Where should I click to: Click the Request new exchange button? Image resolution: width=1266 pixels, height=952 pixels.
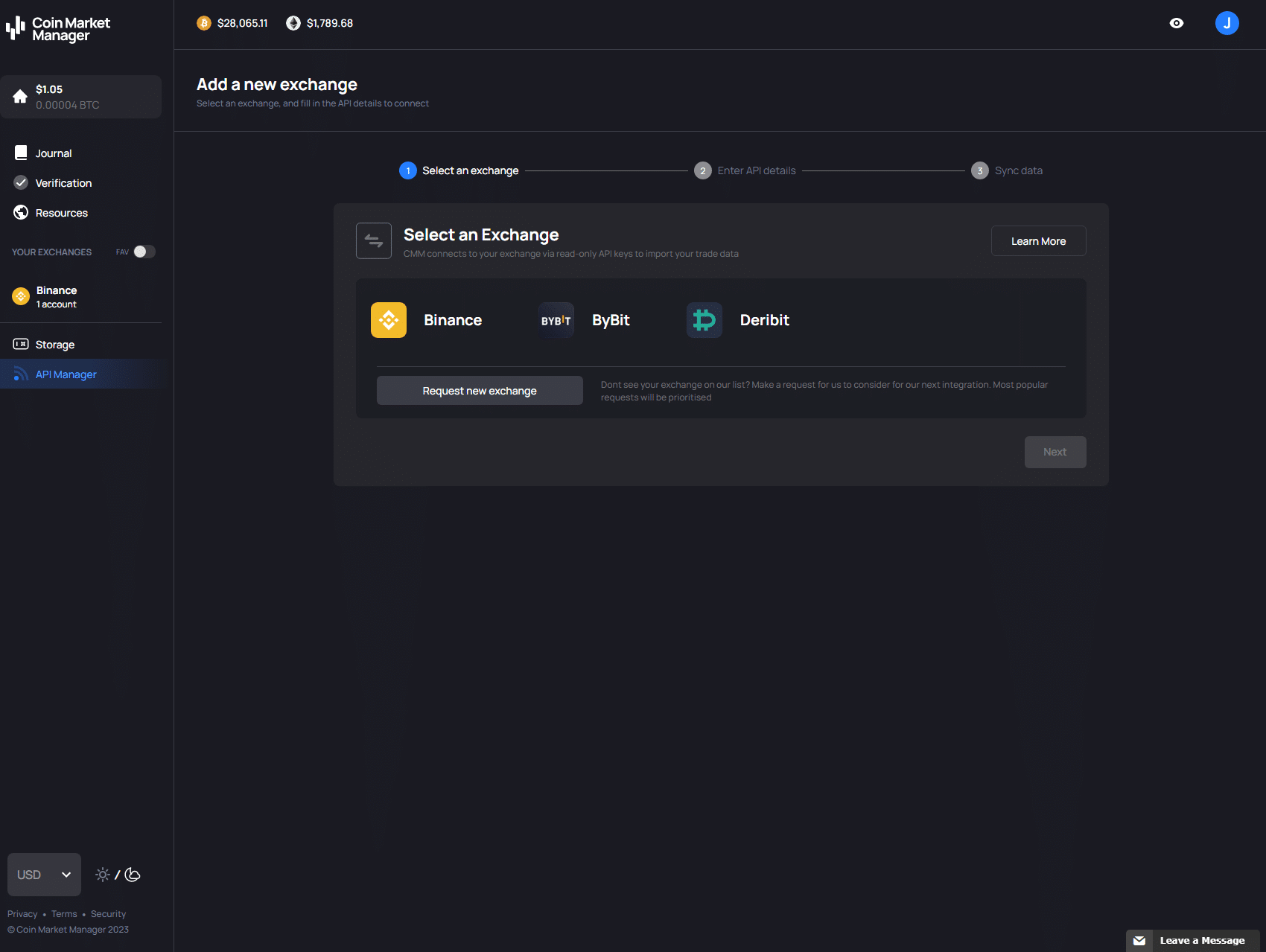coord(480,391)
